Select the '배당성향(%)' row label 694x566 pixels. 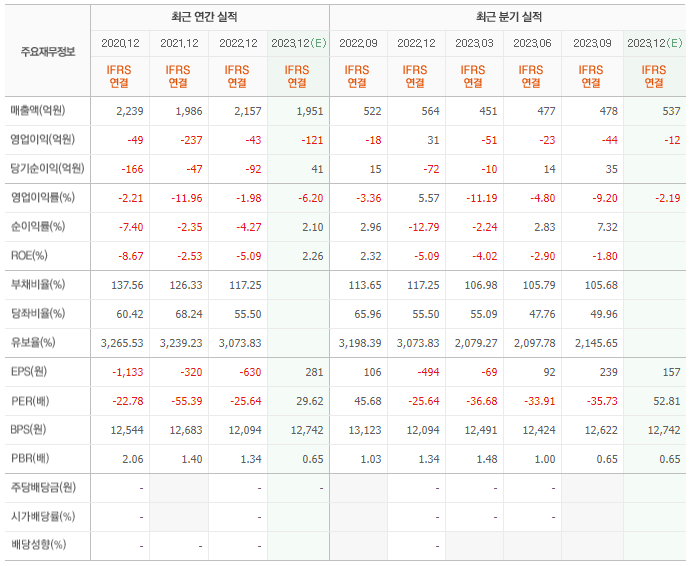(38, 545)
